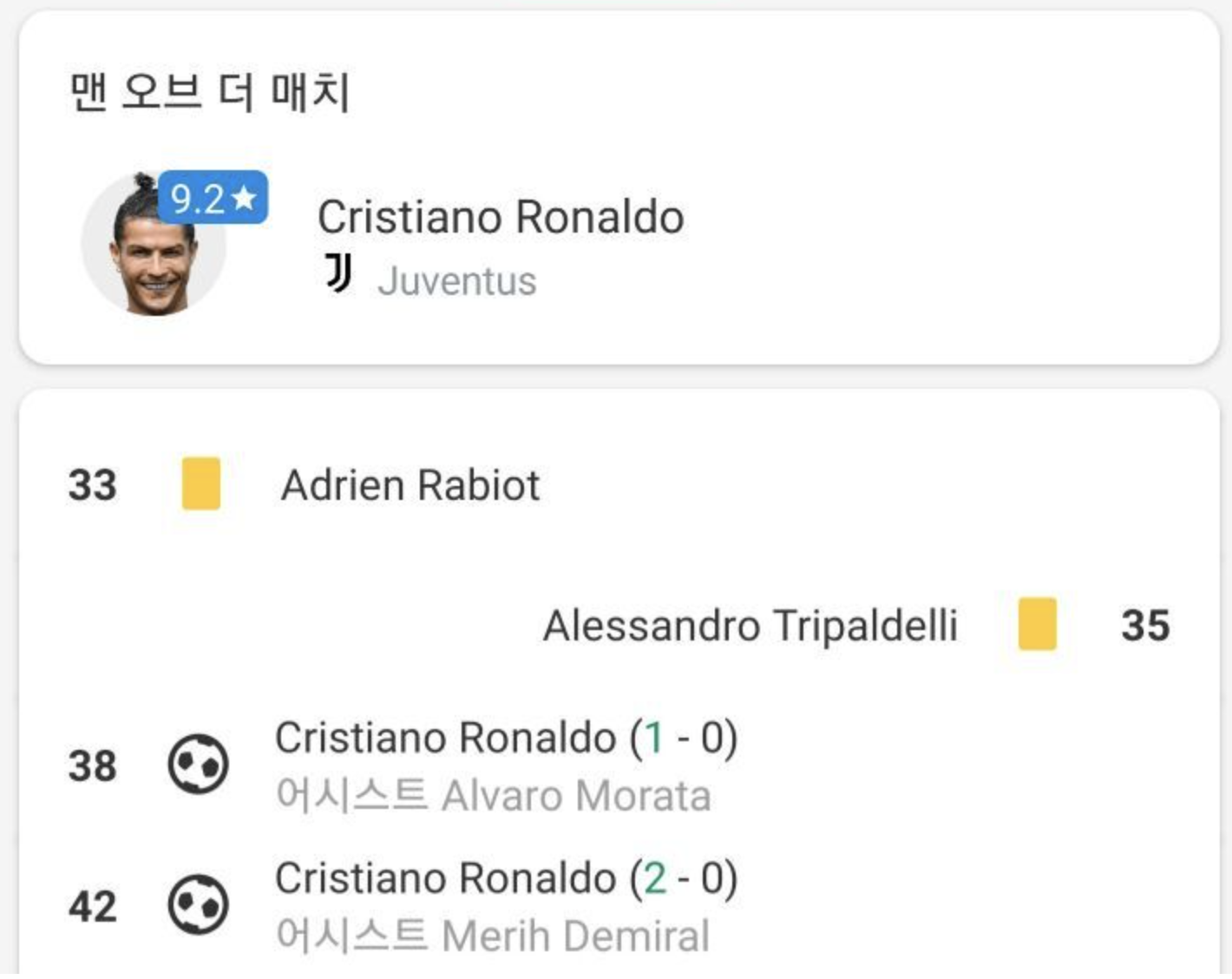Tap the minute 38 event marker
This screenshot has width=1232, height=979.
[93, 766]
